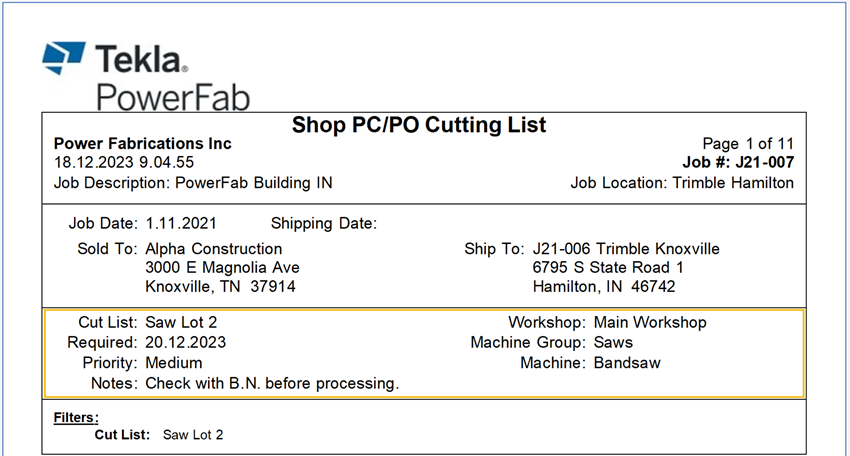Click the Shipping Date label

(324, 223)
